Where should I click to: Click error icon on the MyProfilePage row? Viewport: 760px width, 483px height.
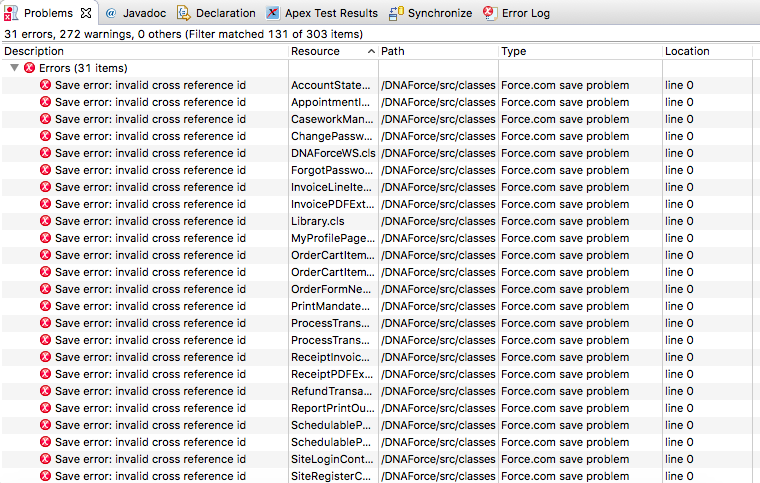pos(46,238)
